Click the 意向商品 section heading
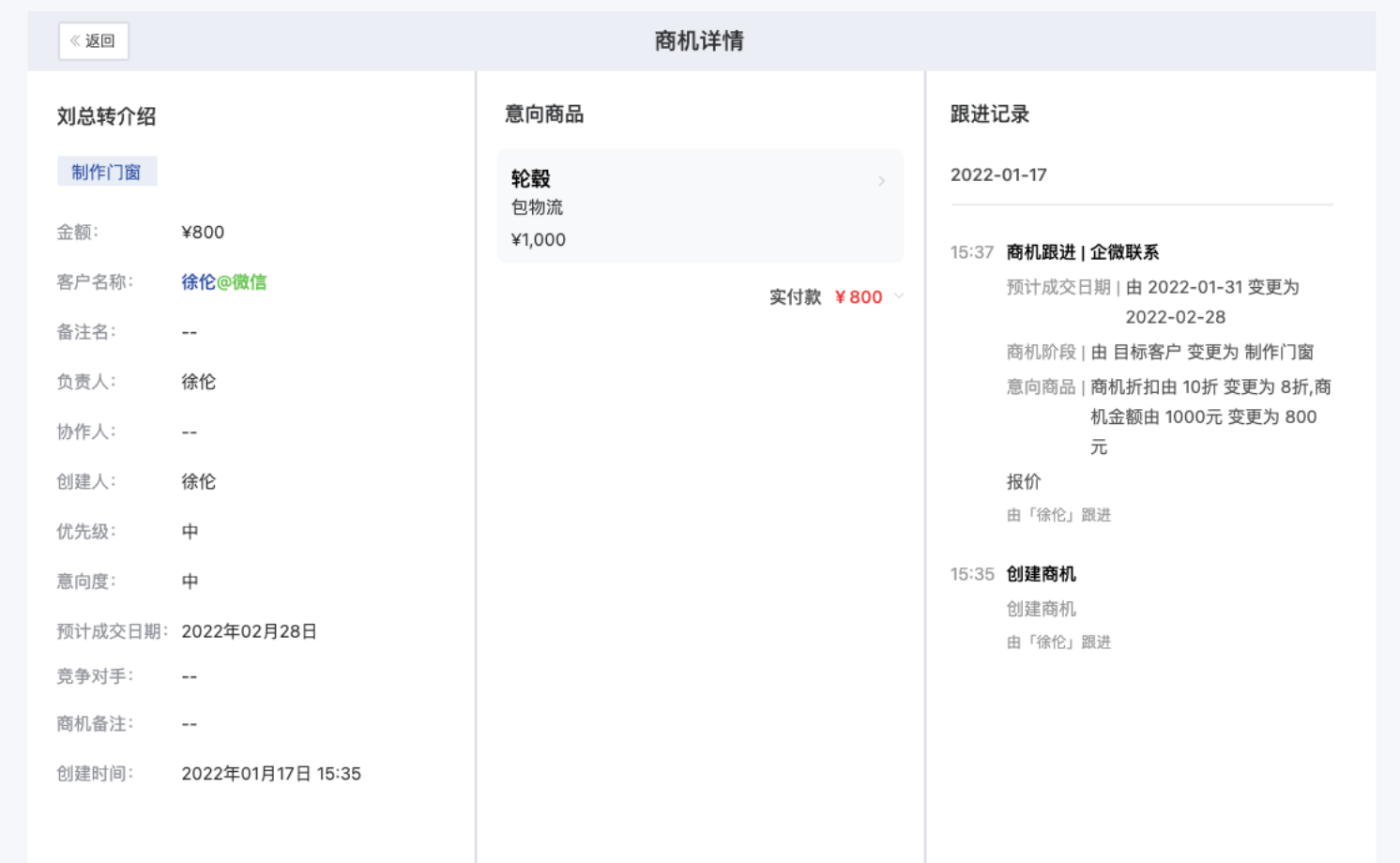Screen dimensions: 1400x863 pyautogui.click(x=544, y=114)
